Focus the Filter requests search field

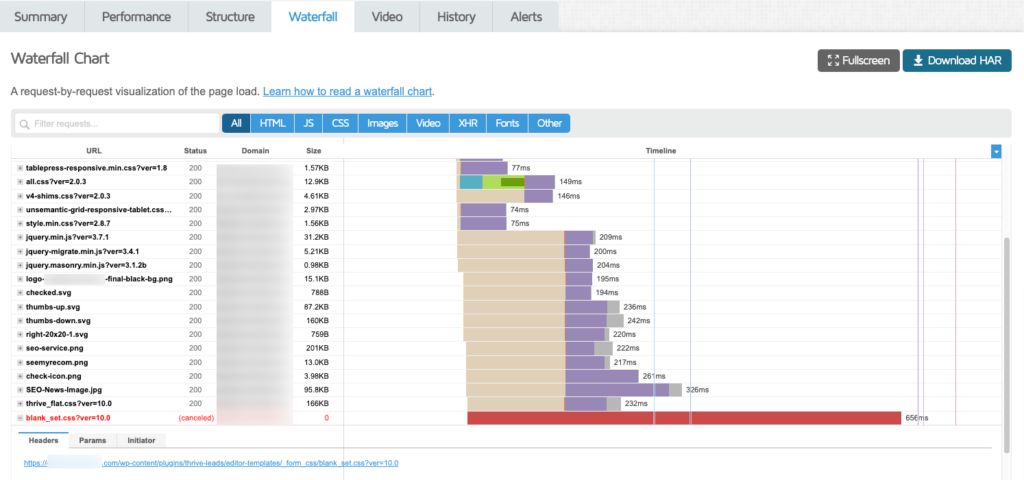117,123
